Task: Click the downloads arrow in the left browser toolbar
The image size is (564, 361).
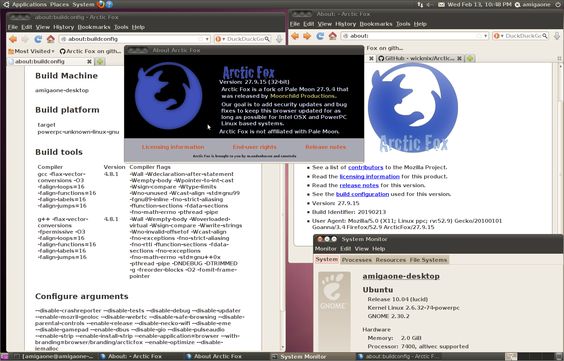Action: click(279, 39)
